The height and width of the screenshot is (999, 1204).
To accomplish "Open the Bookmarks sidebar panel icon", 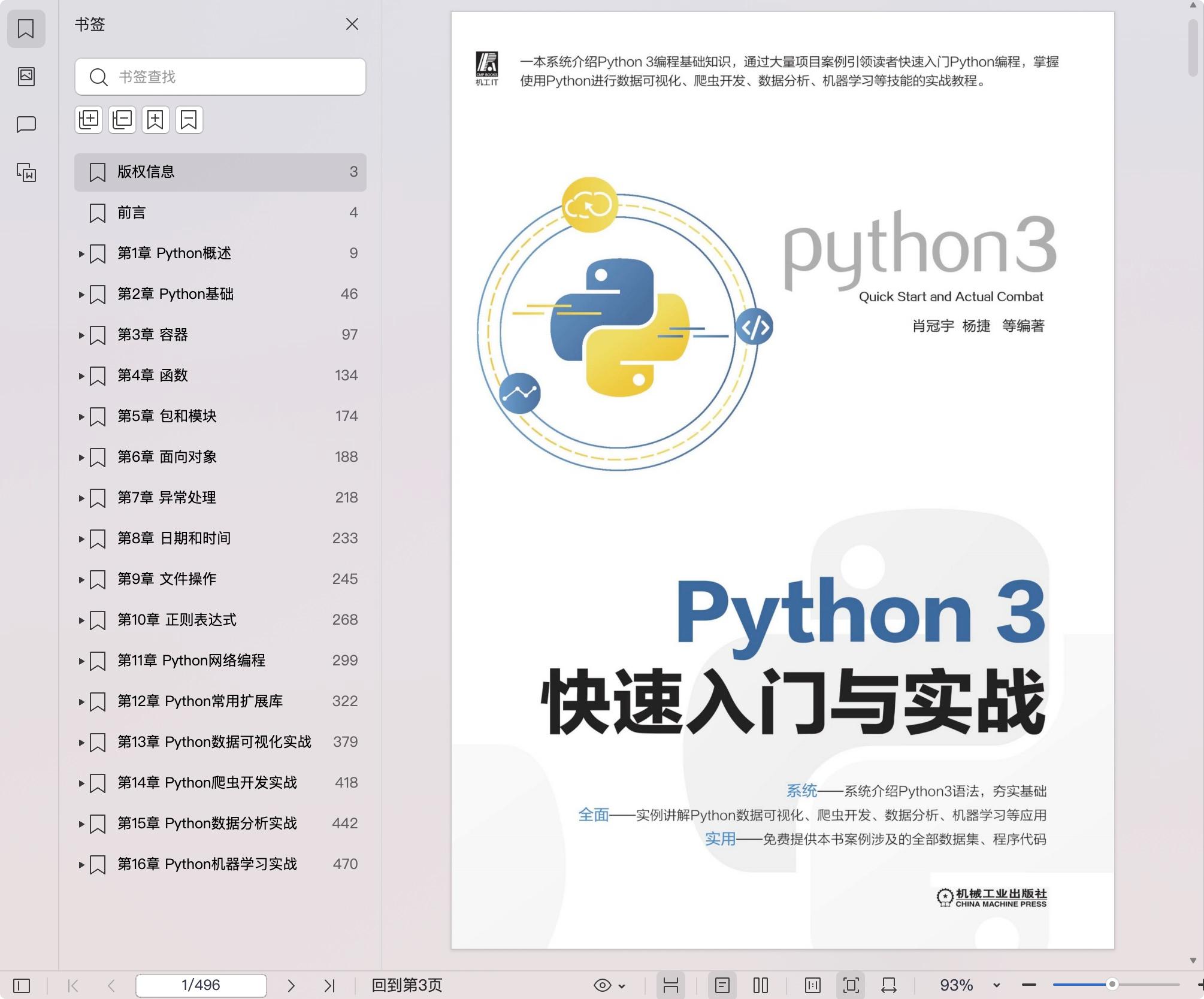I will click(26, 28).
